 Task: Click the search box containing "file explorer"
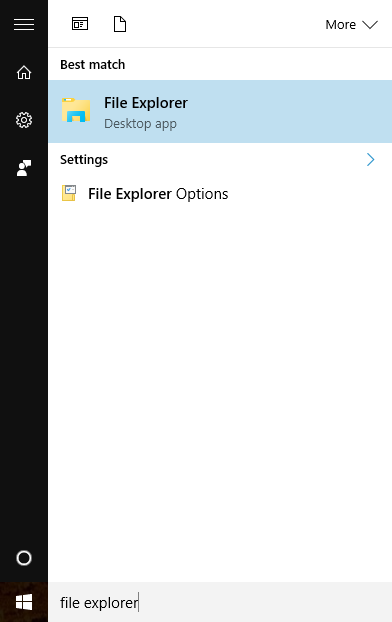point(220,602)
